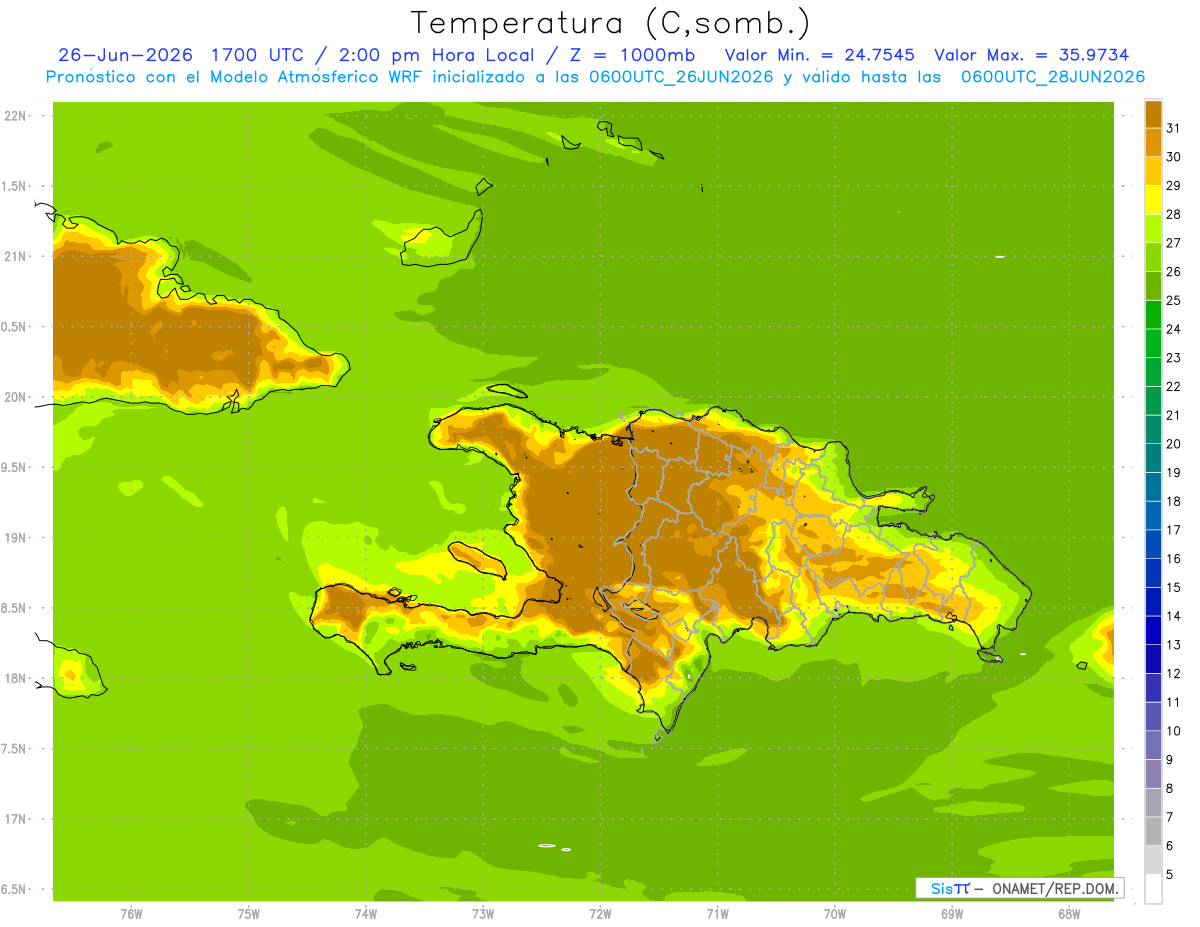Click the 73W longitude label
Image resolution: width=1200 pixels, height=927 pixels.
(483, 914)
